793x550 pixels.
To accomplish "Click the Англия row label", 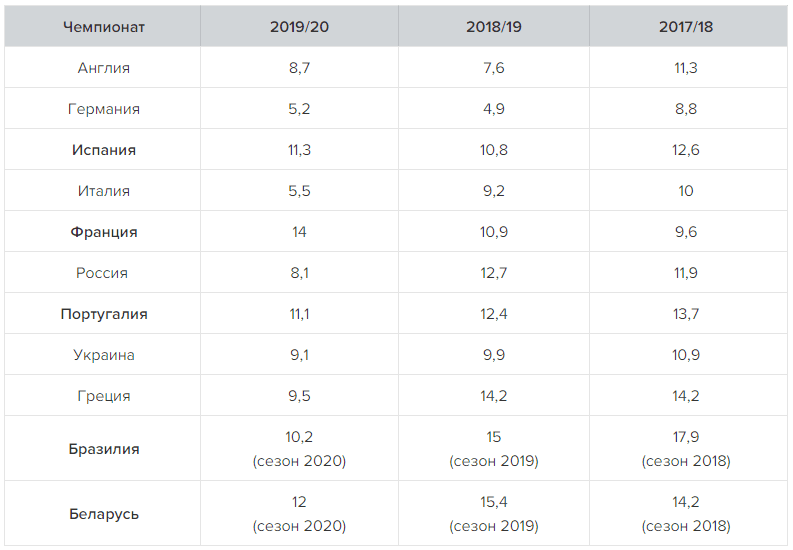I will [x=104, y=68].
